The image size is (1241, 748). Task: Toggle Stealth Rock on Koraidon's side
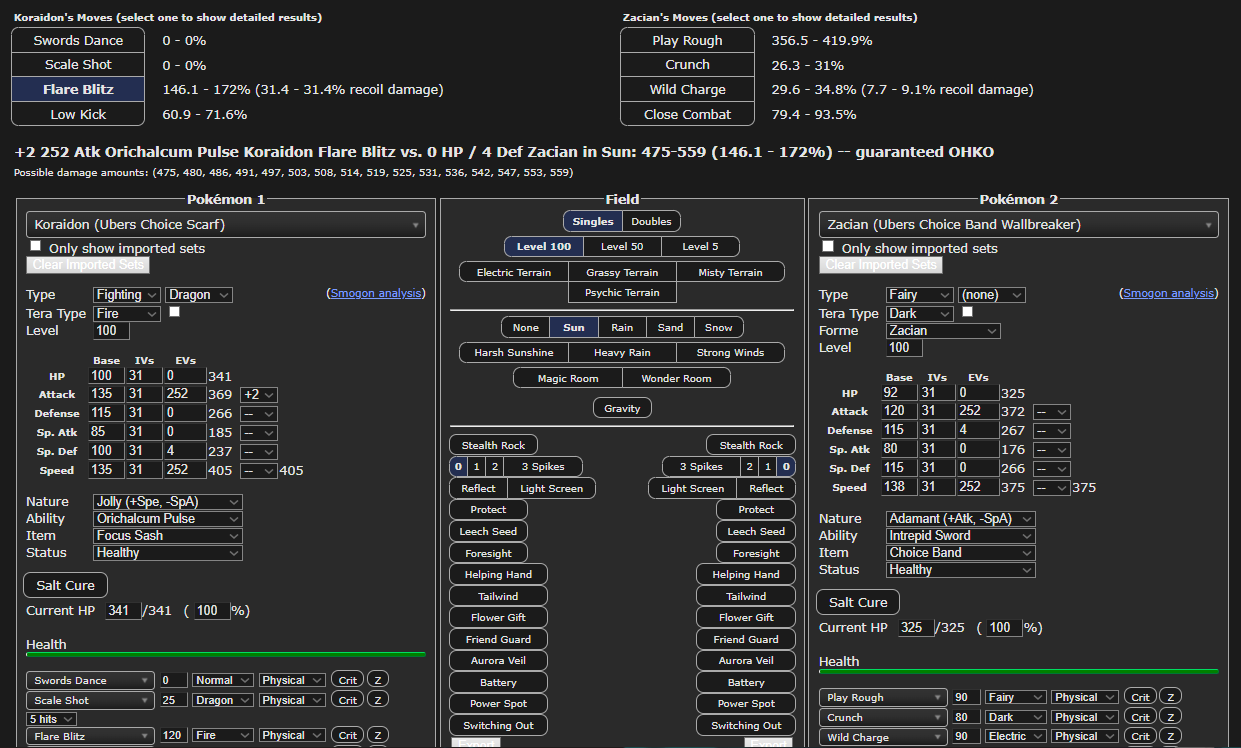coord(494,445)
